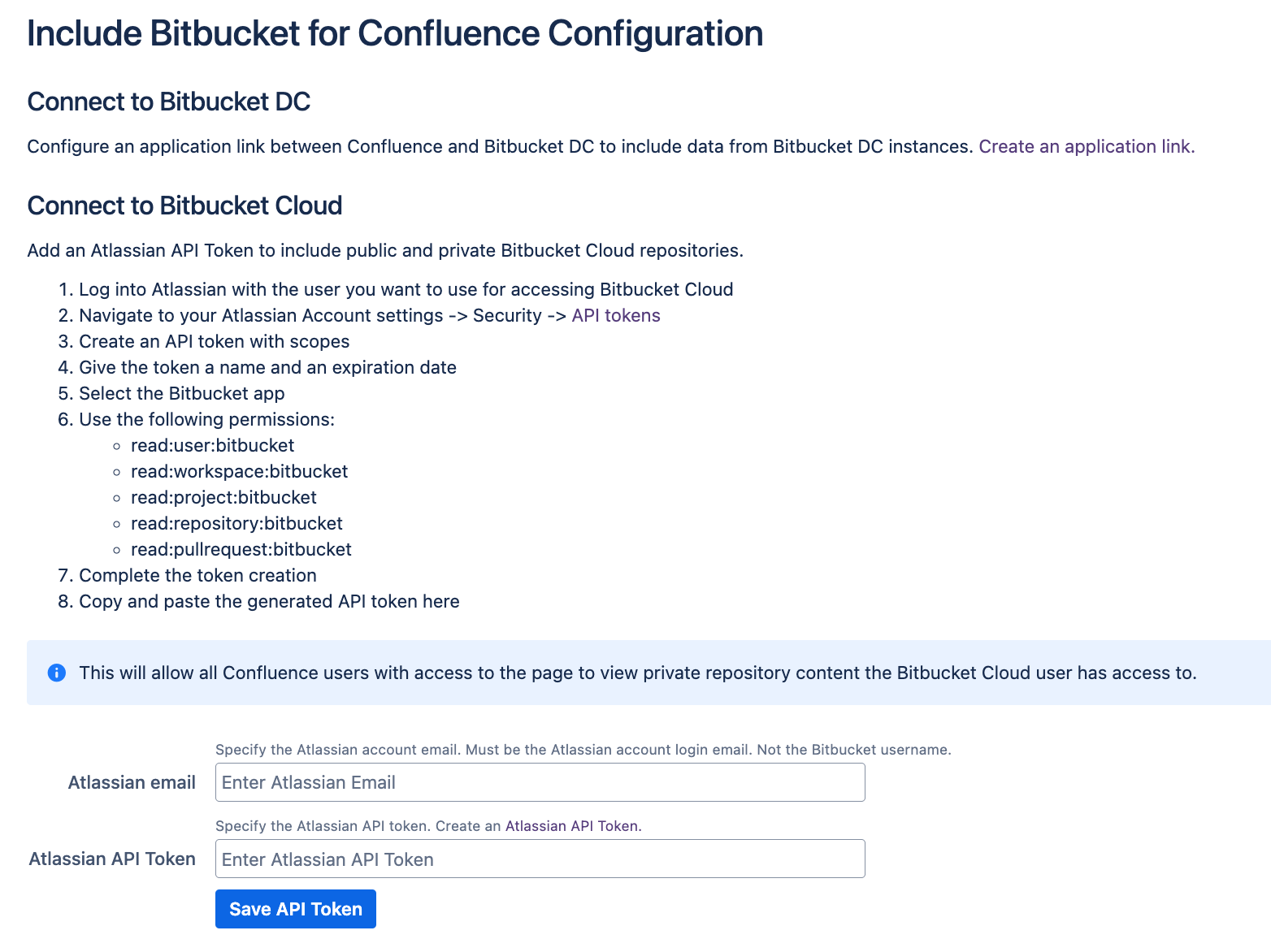This screenshot has height=952, width=1271.
Task: Select step 7 "Complete the token creation"
Action: (x=197, y=575)
